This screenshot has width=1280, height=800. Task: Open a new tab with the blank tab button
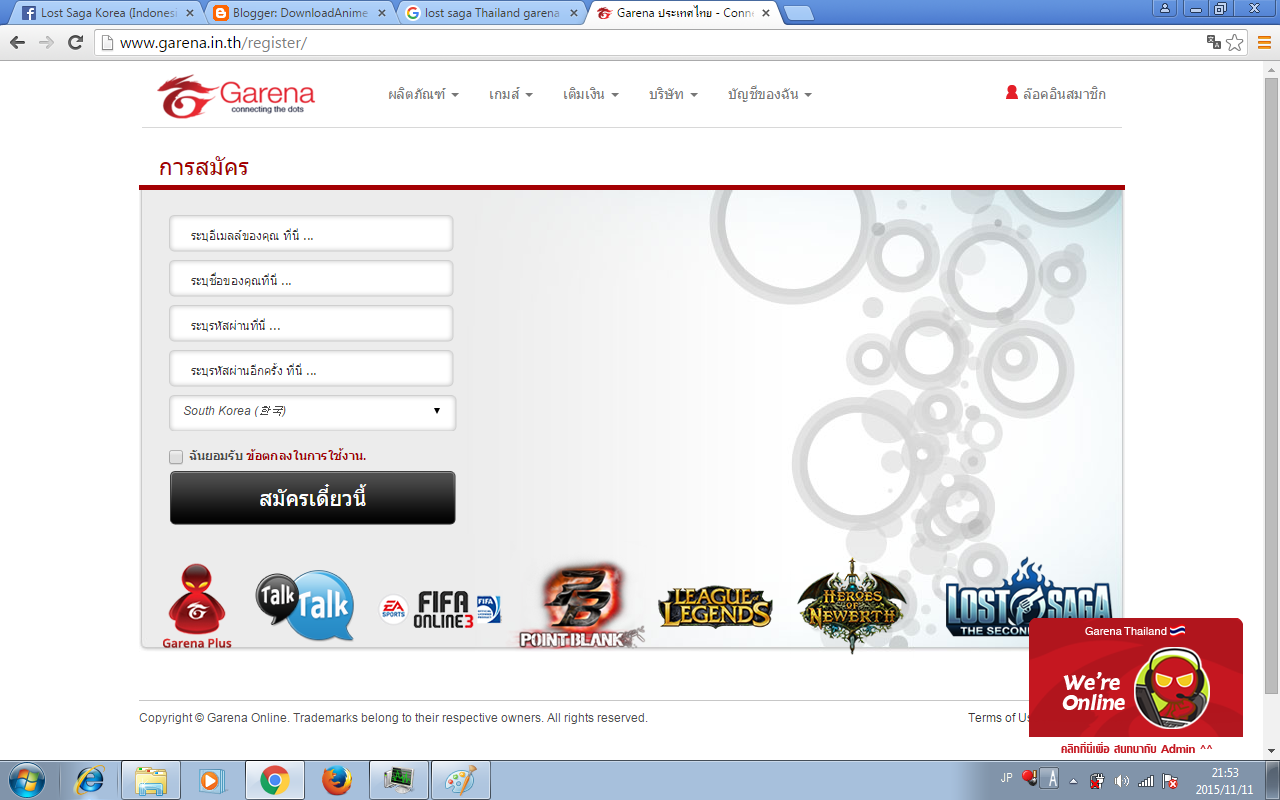click(x=799, y=13)
